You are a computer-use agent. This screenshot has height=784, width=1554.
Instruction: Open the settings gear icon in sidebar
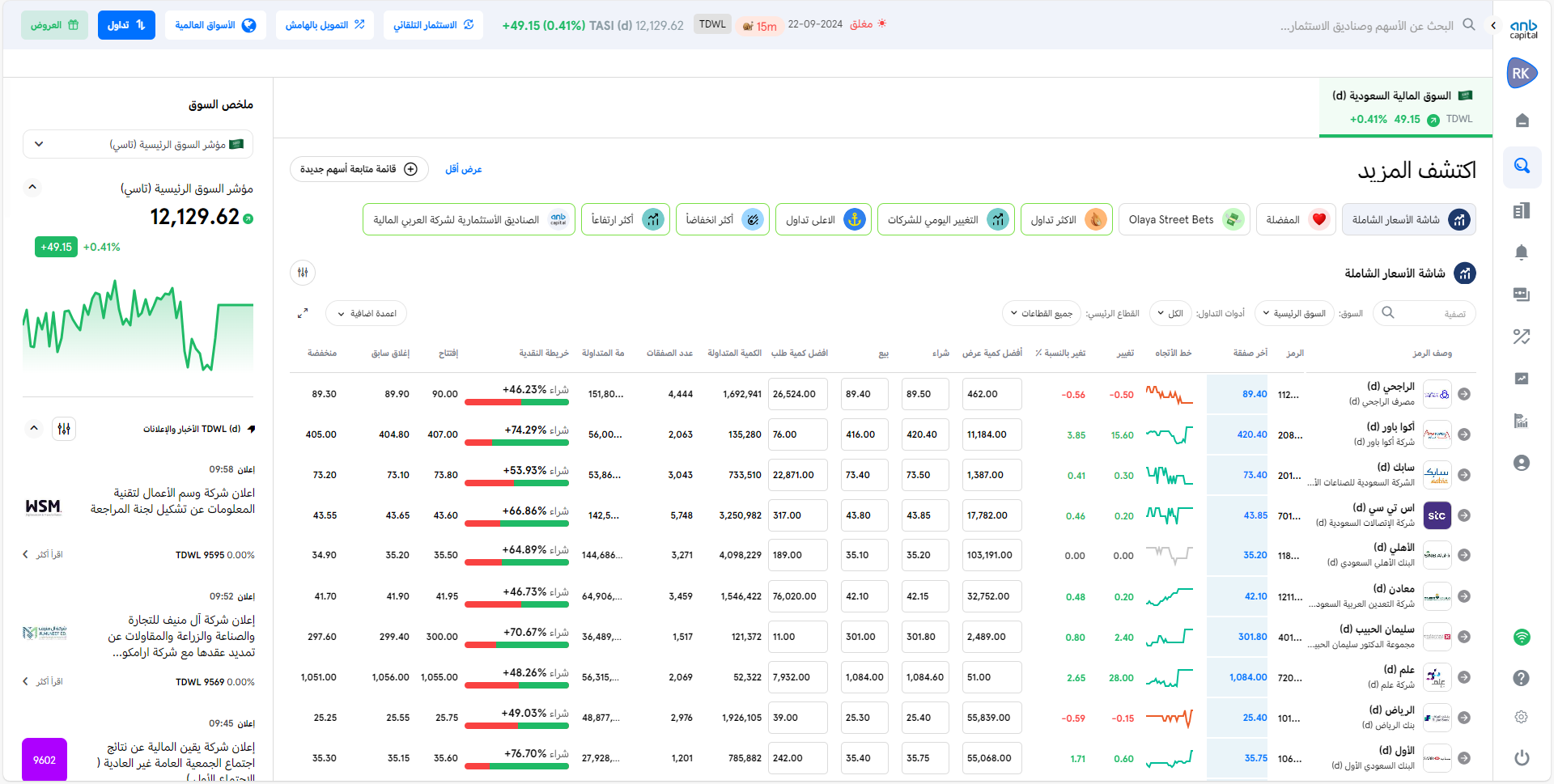click(x=1522, y=717)
